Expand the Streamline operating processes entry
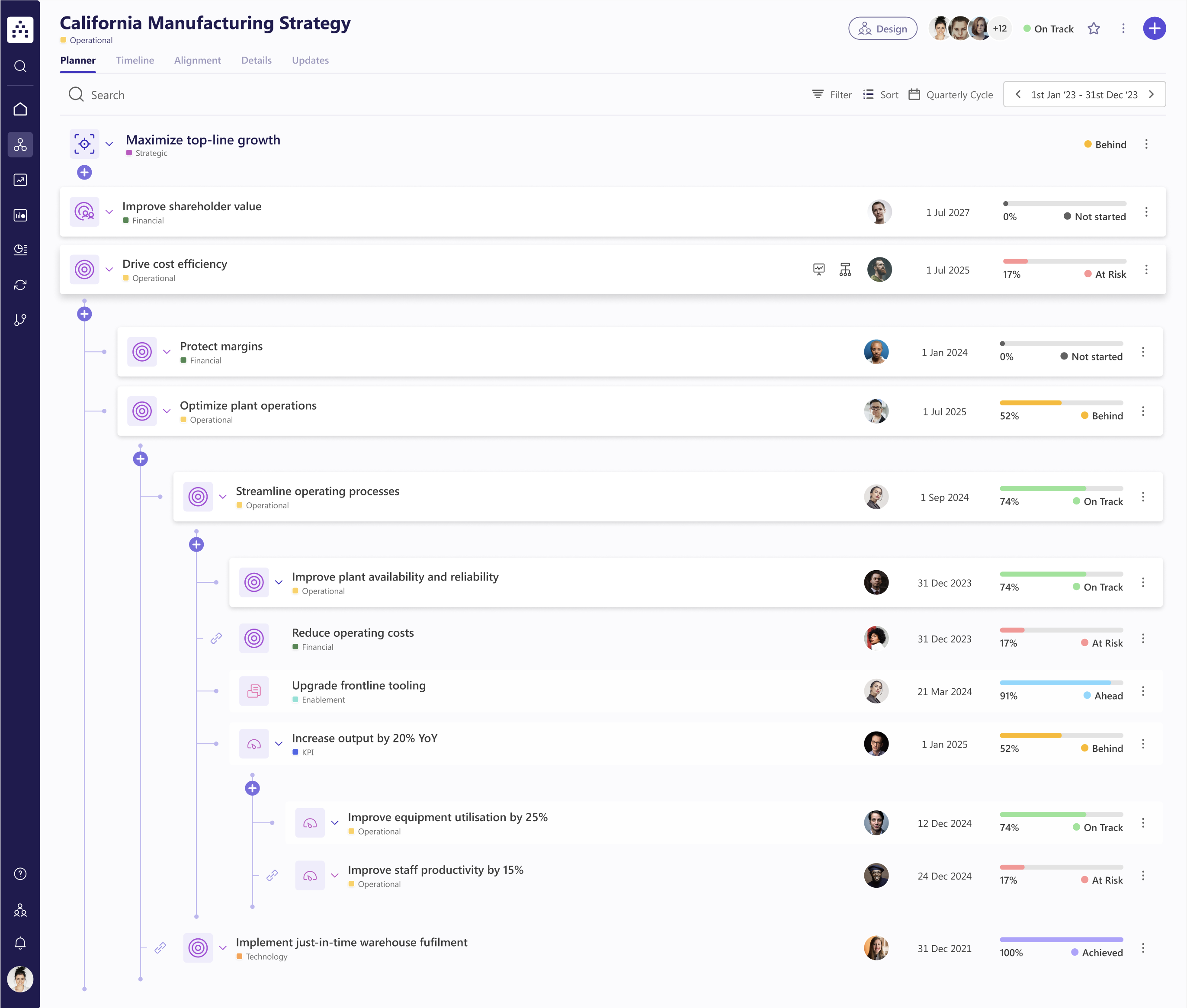Image resolution: width=1187 pixels, height=1008 pixels. coord(223,497)
